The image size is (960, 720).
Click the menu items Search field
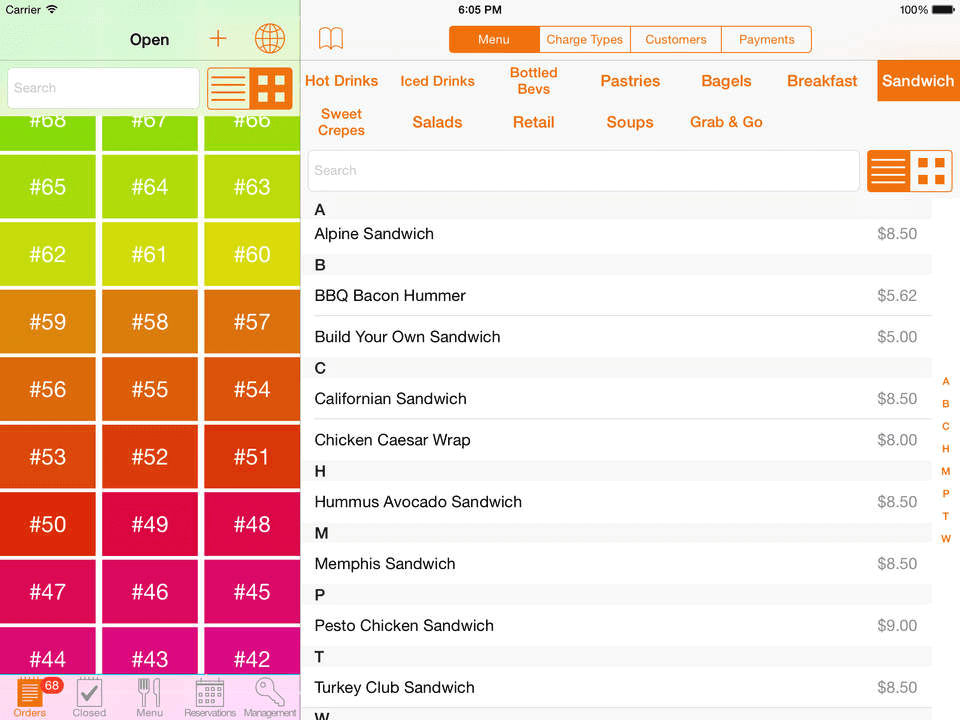[583, 171]
